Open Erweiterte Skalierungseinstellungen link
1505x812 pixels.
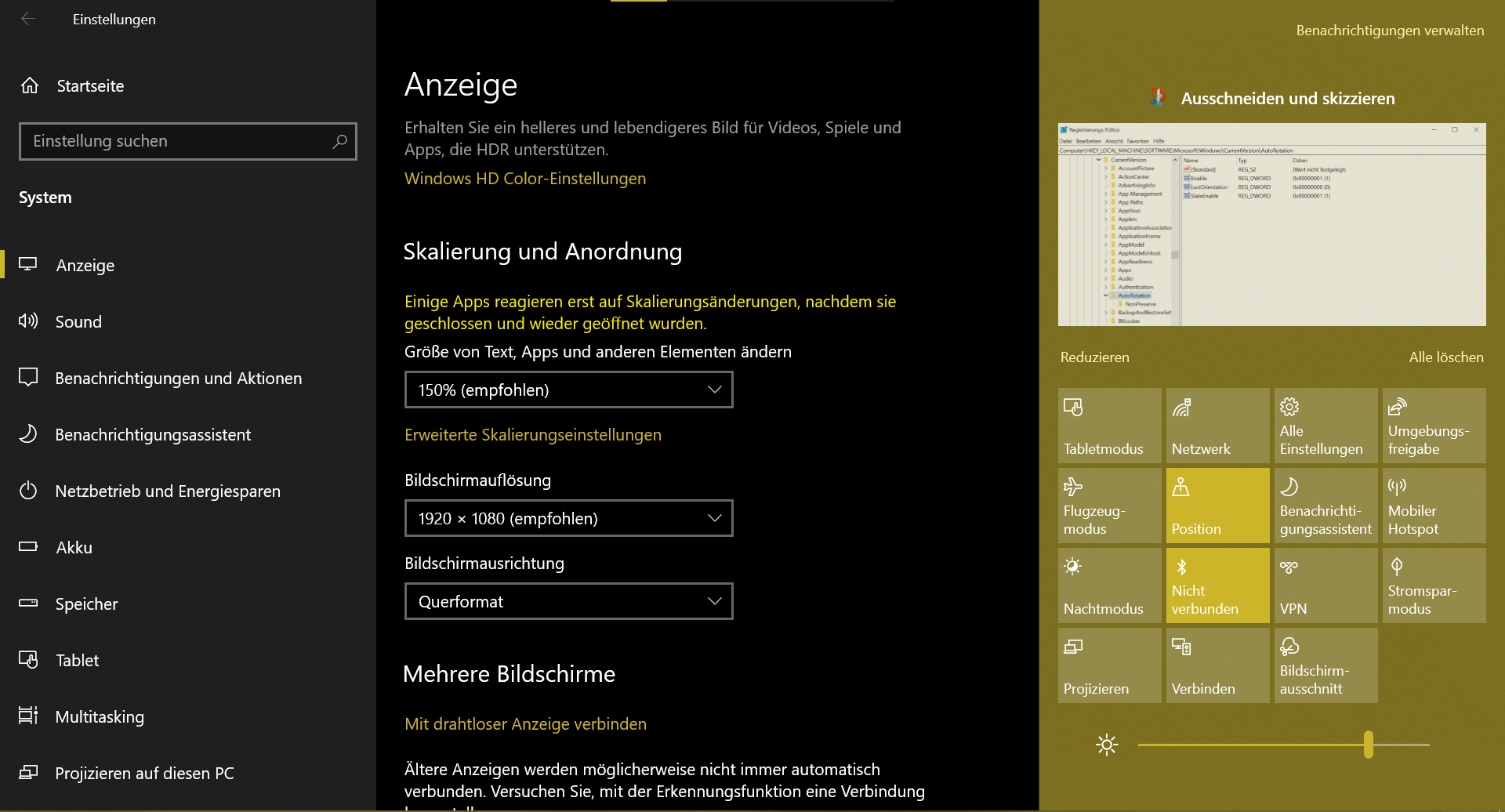pyautogui.click(x=533, y=435)
